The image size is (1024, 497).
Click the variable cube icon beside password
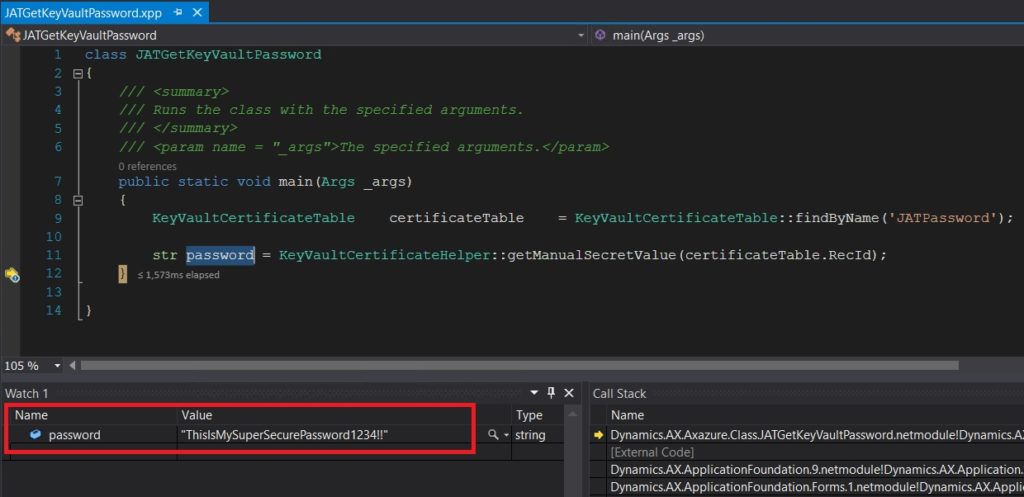(x=36, y=434)
